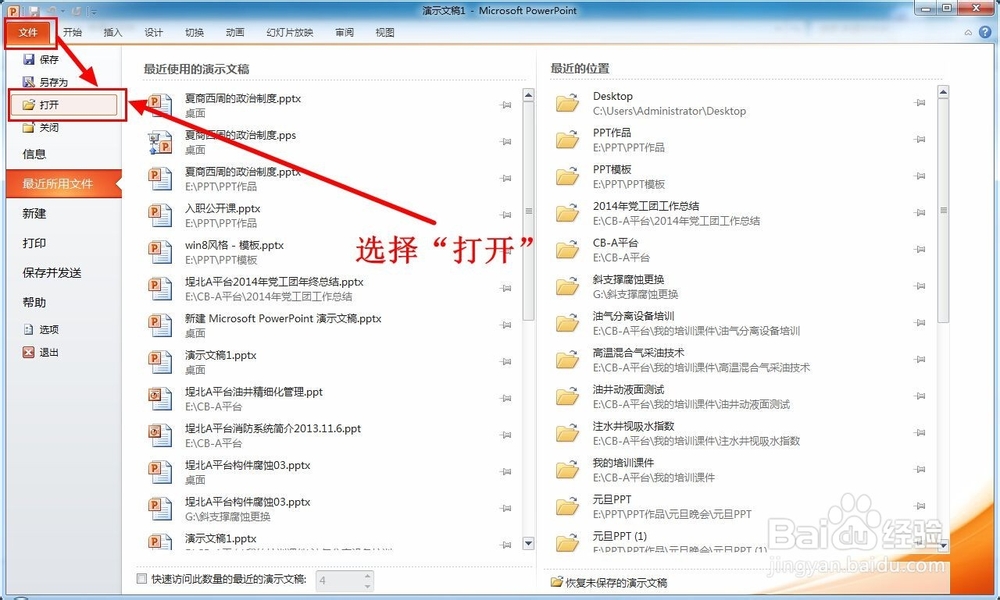Click the CB-A平台 folder icon
Image resolution: width=1000 pixels, height=600 pixels.
567,249
